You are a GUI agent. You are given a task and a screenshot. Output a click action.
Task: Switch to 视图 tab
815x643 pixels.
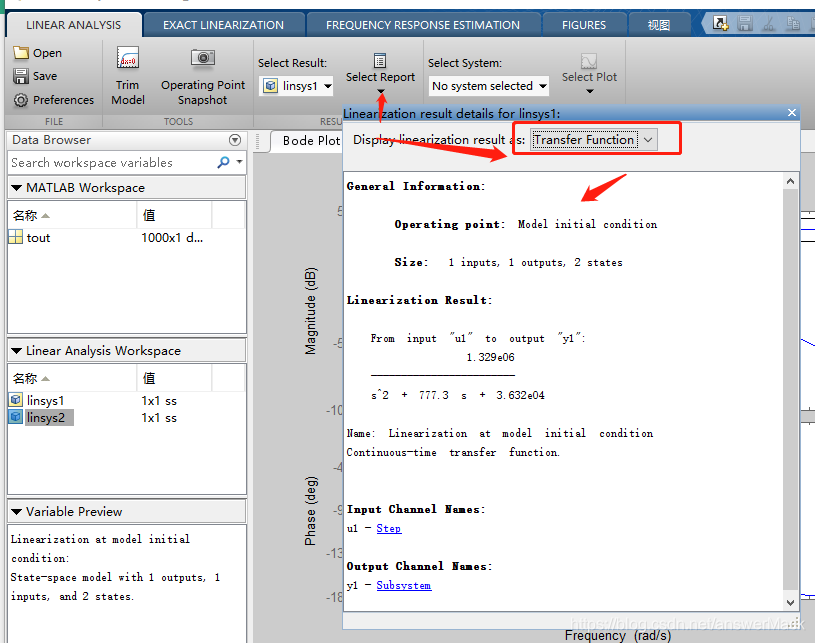point(659,25)
